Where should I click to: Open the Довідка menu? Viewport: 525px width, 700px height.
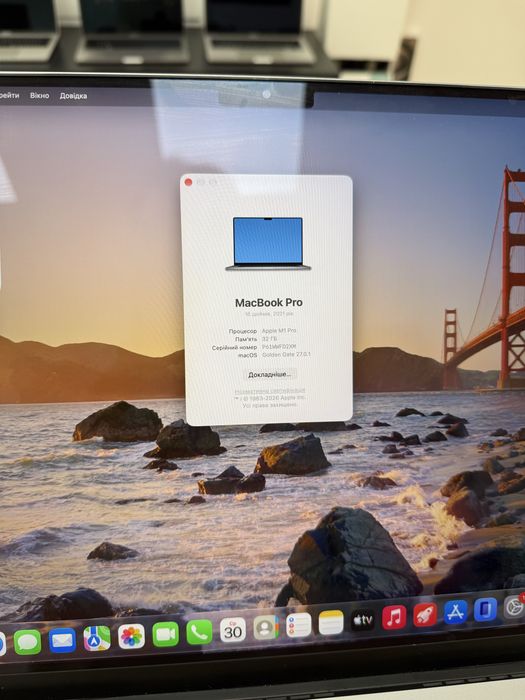[73, 96]
